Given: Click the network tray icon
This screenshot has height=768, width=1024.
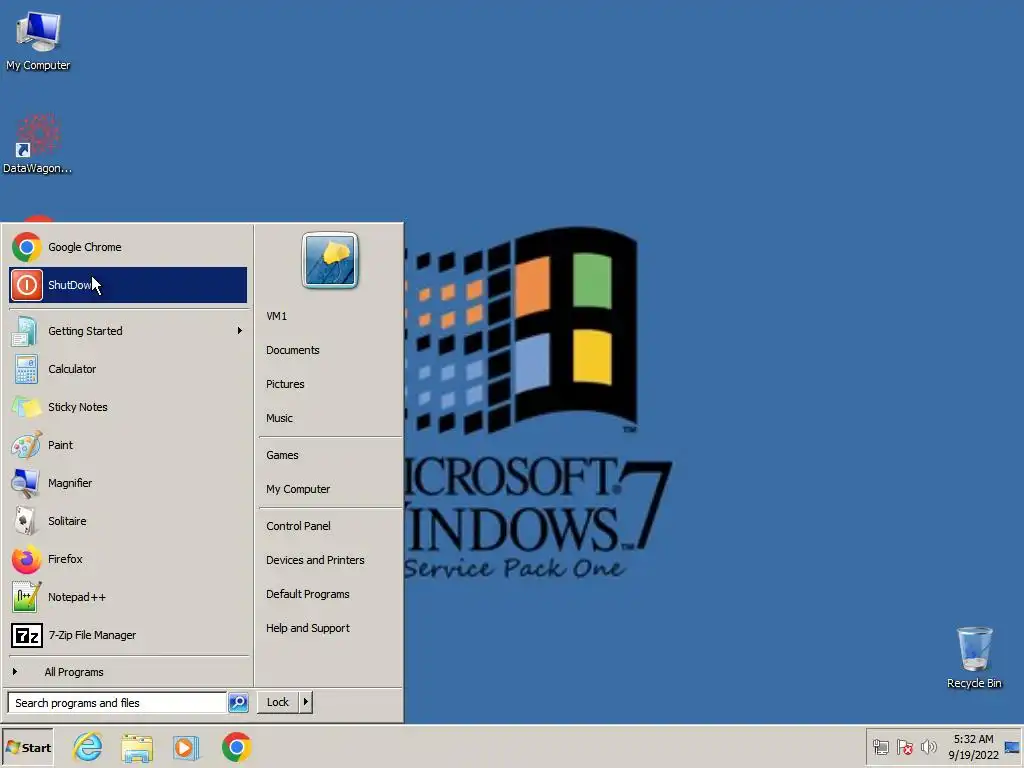Looking at the screenshot, I should pos(880,747).
